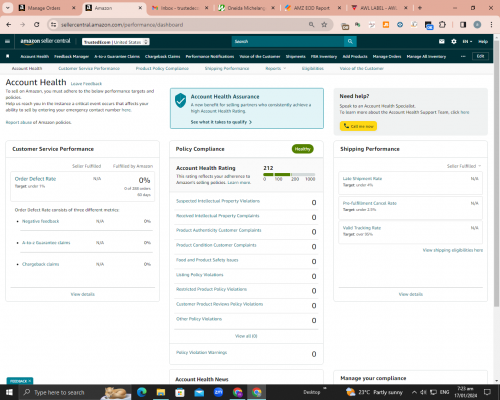
Task: Open File Explorer from the taskbar
Action: point(161,392)
